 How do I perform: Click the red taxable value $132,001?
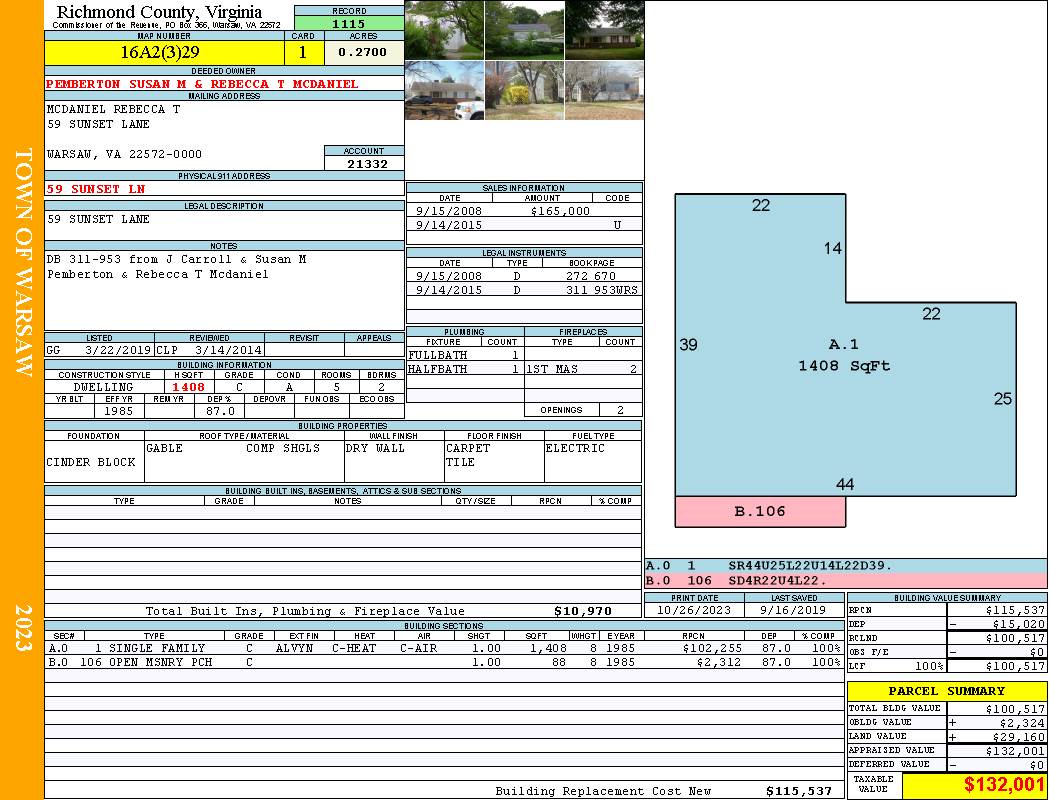tap(974, 786)
